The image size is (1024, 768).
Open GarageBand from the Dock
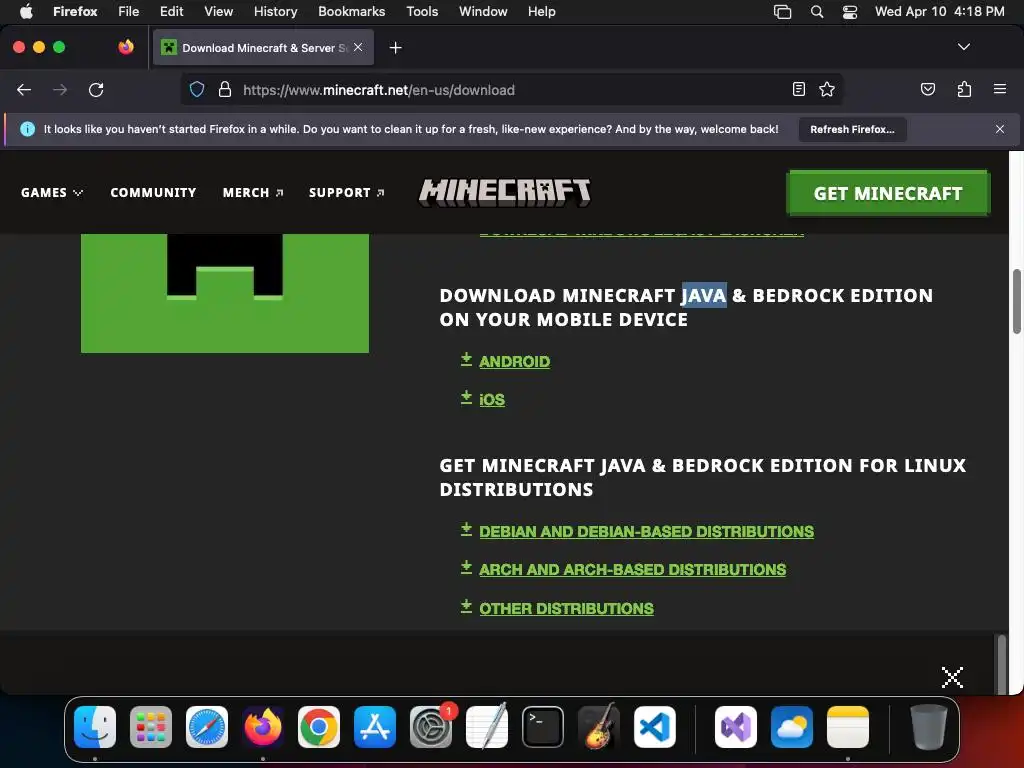tap(599, 727)
